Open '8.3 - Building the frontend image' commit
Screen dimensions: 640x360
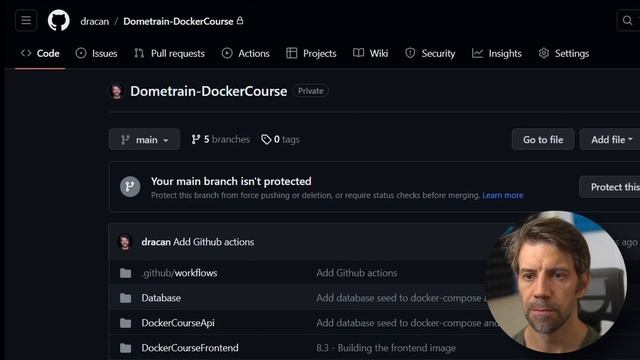tap(386, 348)
